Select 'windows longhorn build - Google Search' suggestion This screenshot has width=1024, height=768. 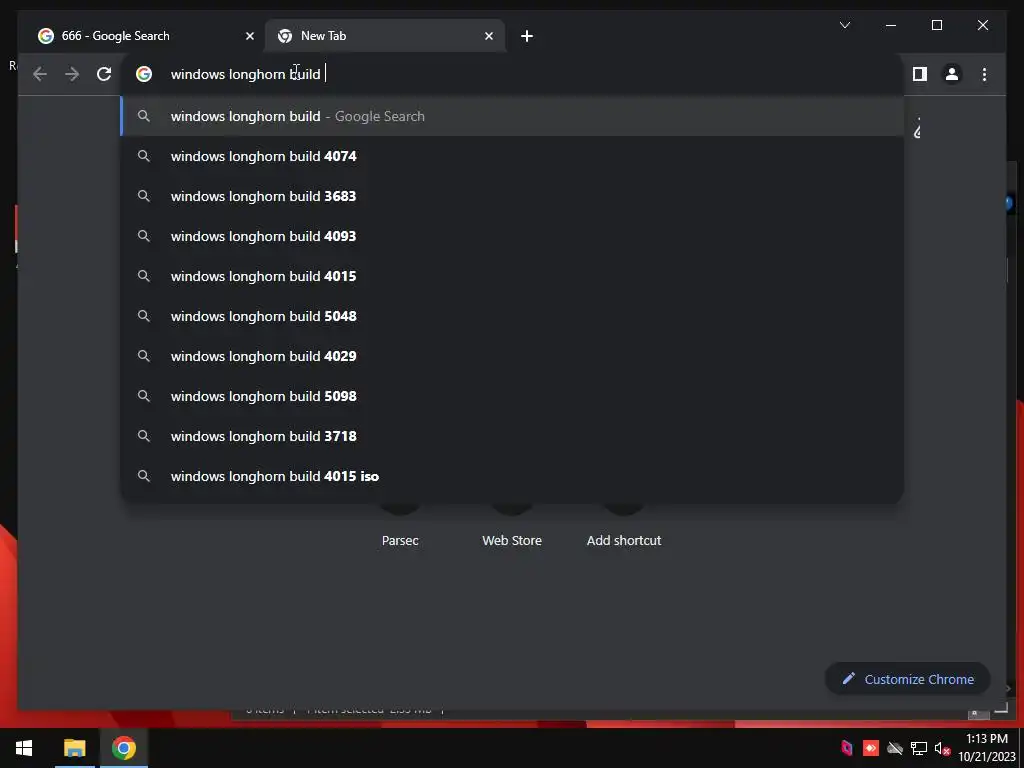tap(513, 116)
